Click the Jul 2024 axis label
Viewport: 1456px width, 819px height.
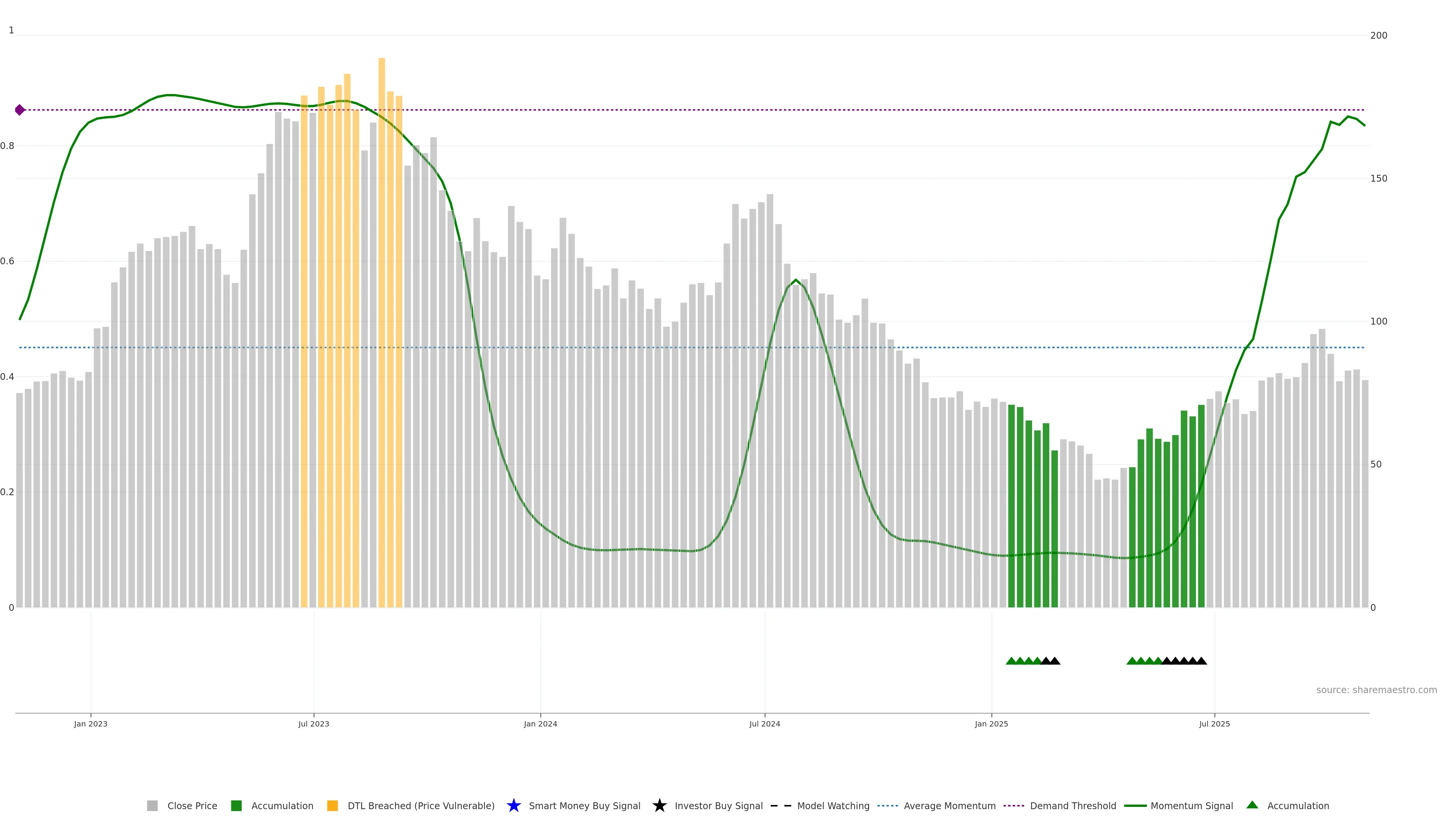click(x=764, y=723)
